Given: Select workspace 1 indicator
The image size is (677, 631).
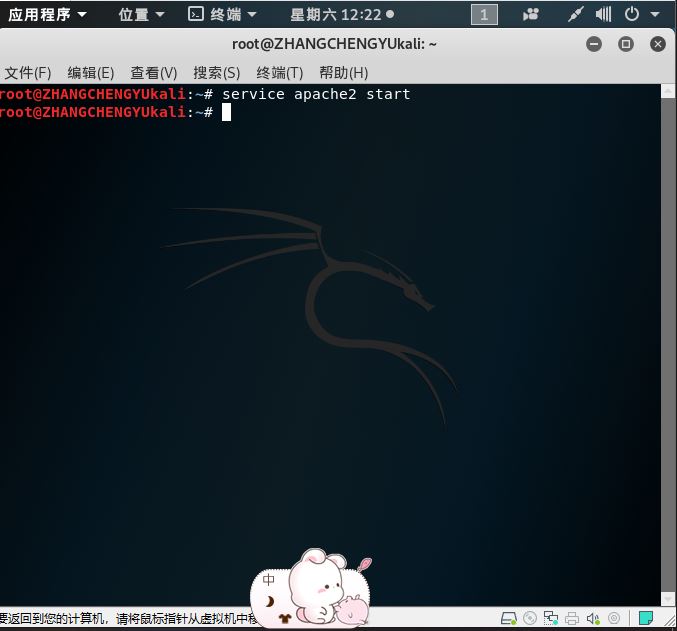Looking at the screenshot, I should click(484, 15).
